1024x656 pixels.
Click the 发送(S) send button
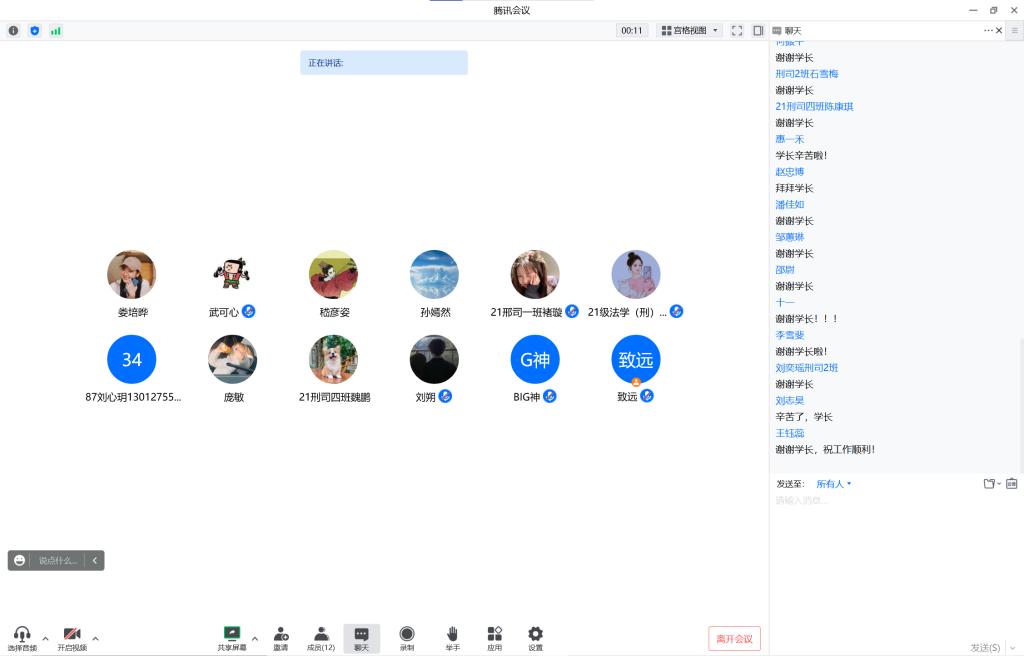coord(985,648)
